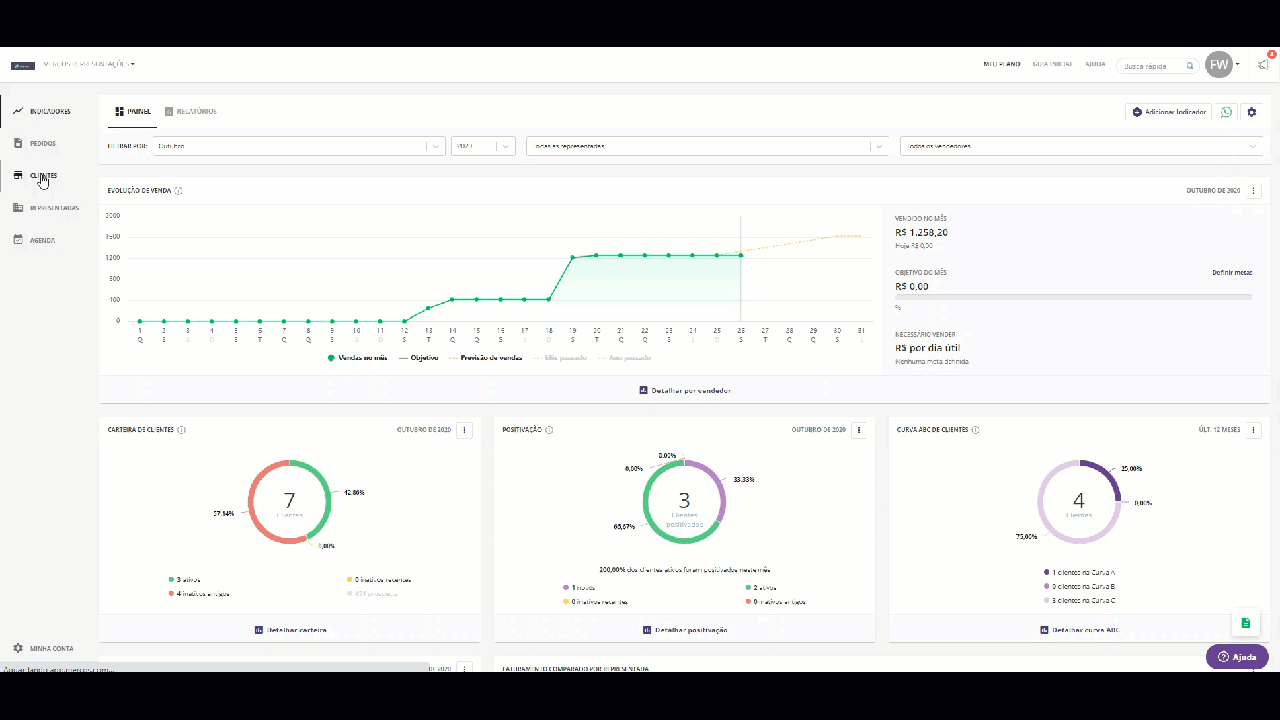The width and height of the screenshot is (1280, 720).
Task: Expand the FW user avatar menu
Action: (x=1221, y=65)
